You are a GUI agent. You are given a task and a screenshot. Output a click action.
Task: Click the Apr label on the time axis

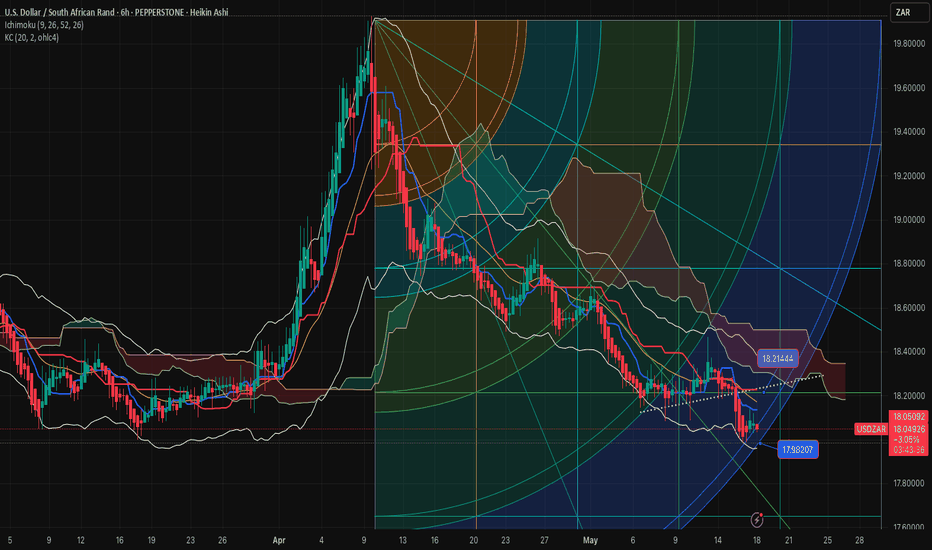coord(279,540)
